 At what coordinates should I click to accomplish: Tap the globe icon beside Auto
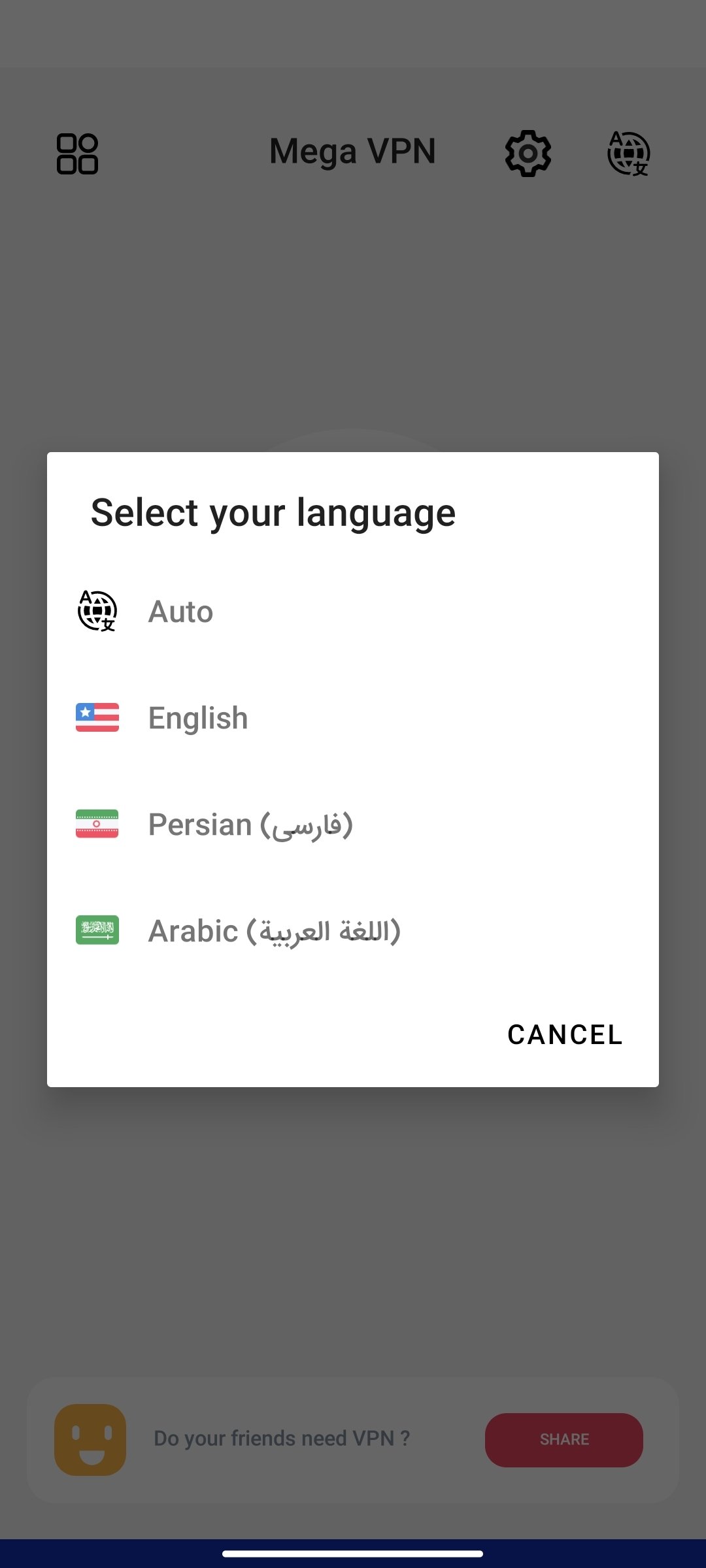(97, 611)
